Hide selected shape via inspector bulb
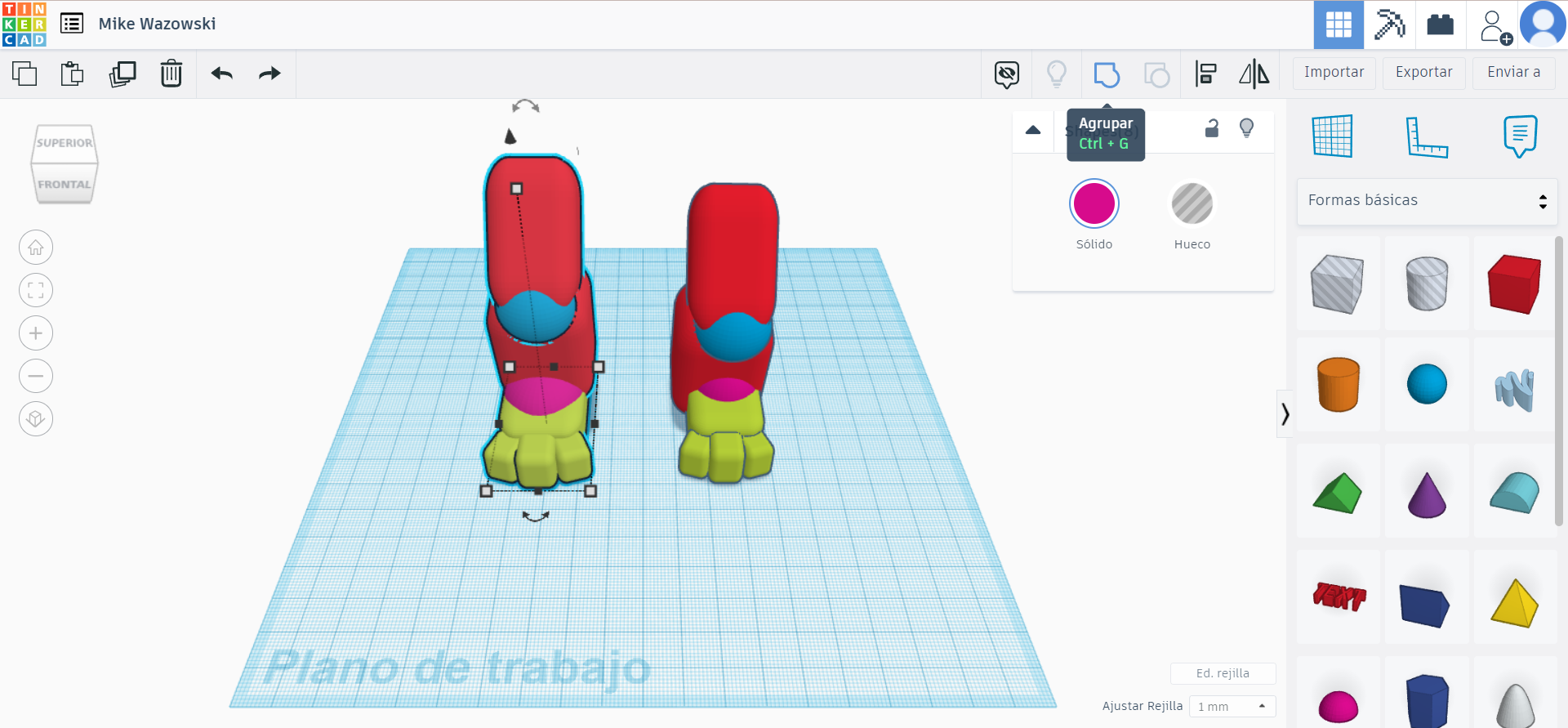Screen dimensions: 1568x728 tap(1246, 128)
